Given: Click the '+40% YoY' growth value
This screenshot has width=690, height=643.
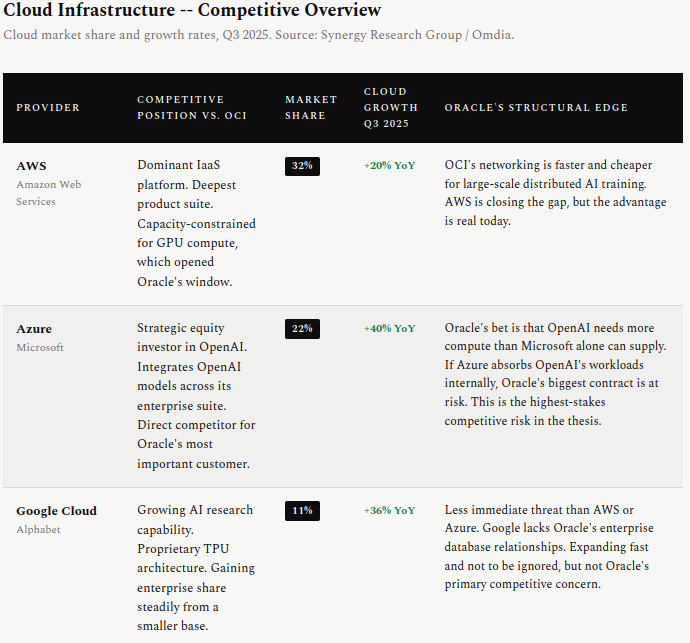Looking at the screenshot, I should (x=389, y=328).
